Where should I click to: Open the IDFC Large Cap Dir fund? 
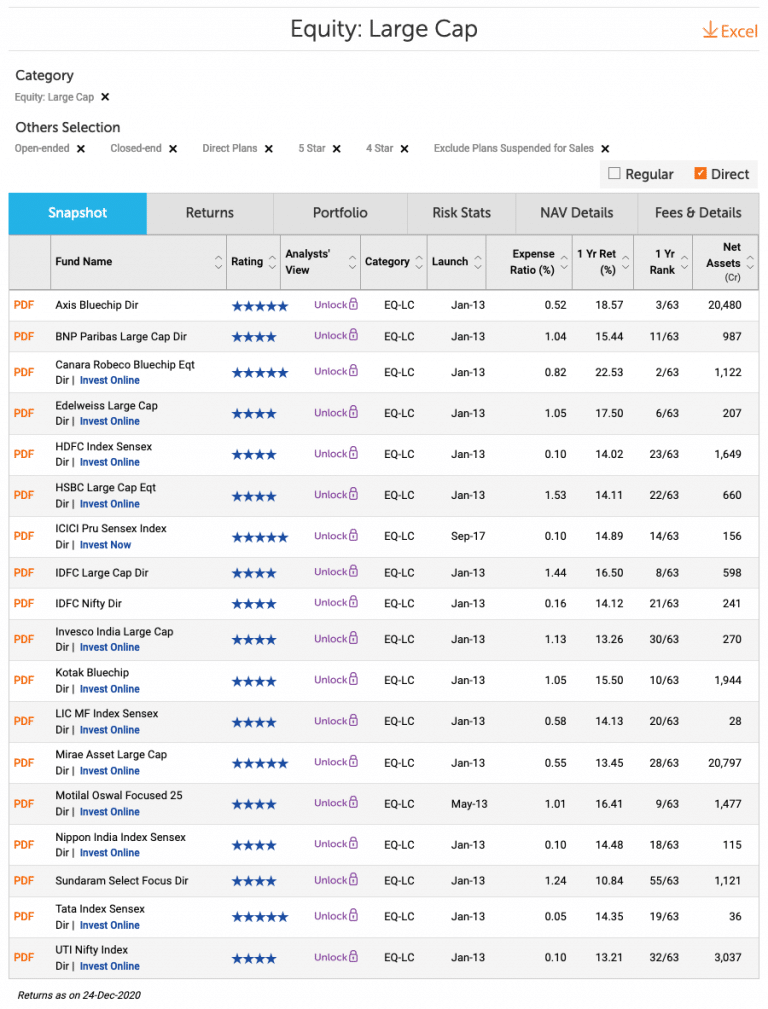102,573
